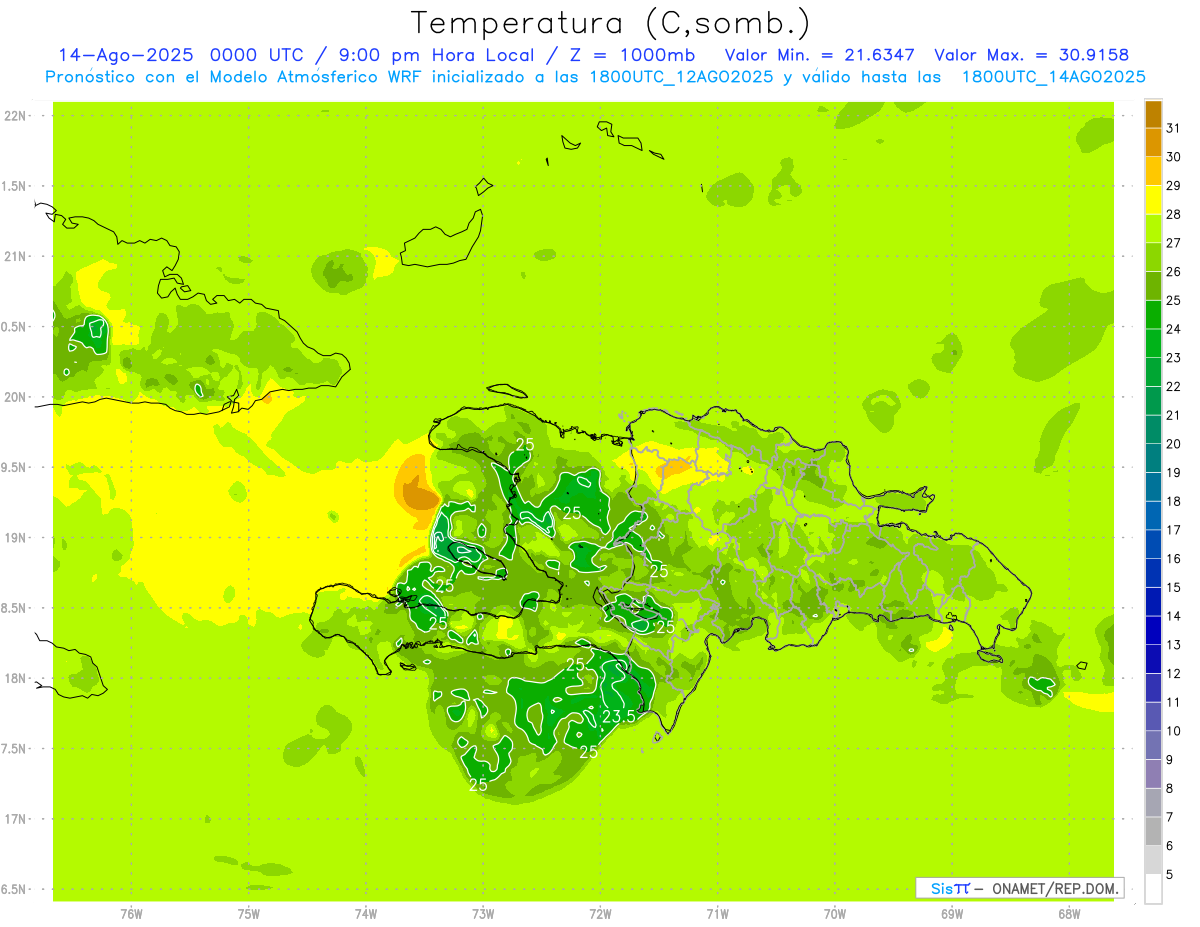This screenshot has height=927, width=1200.
Task: Click the '70W' longitude axis label
Action: (x=835, y=914)
